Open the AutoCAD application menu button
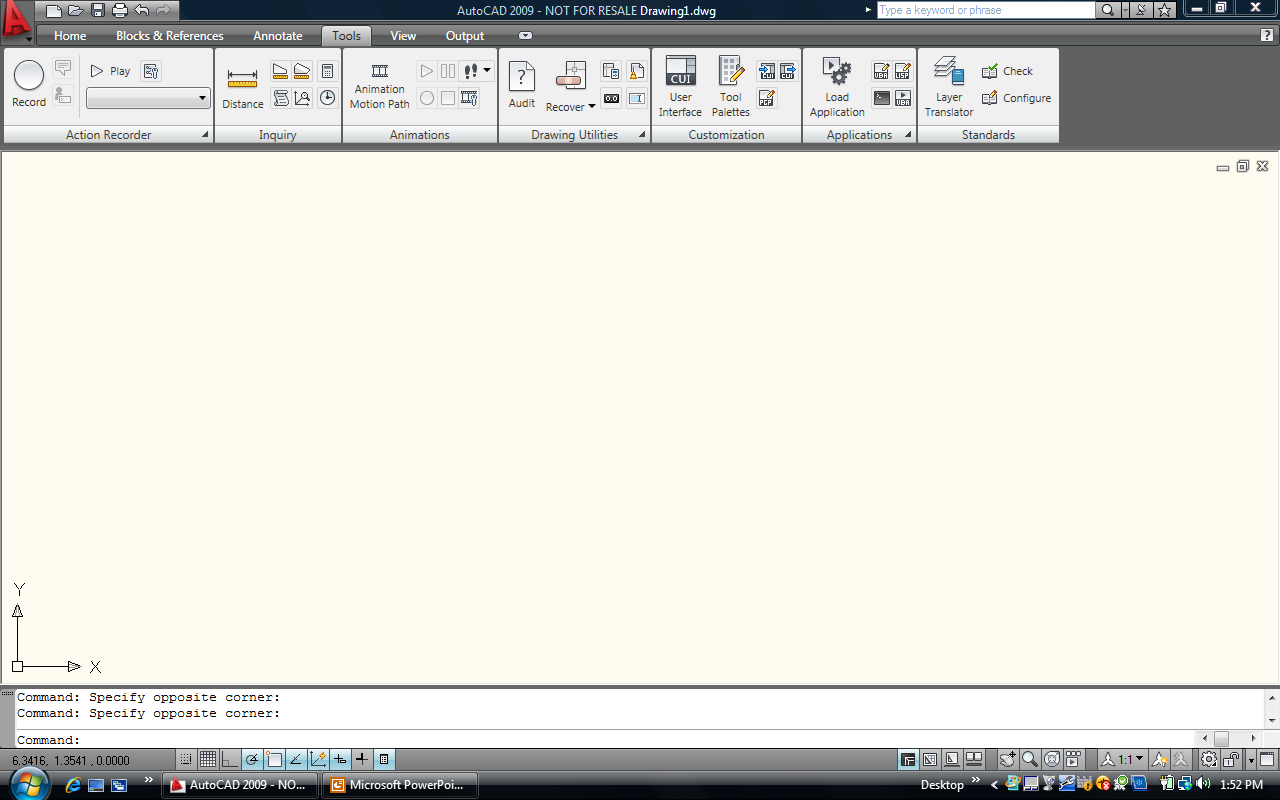The height and width of the screenshot is (800, 1280). (17, 20)
